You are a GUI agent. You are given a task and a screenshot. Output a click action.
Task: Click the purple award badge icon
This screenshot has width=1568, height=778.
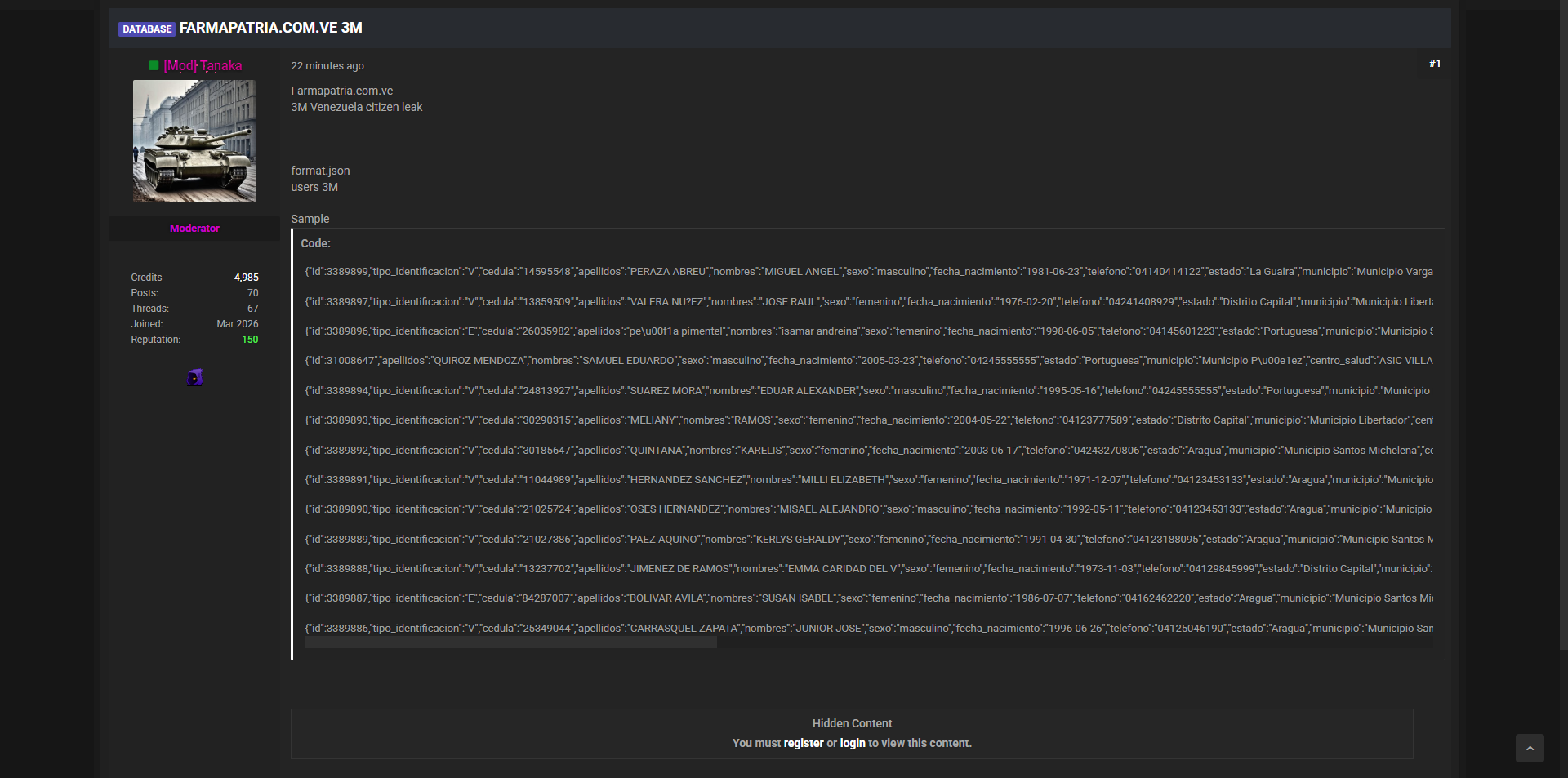tap(194, 377)
